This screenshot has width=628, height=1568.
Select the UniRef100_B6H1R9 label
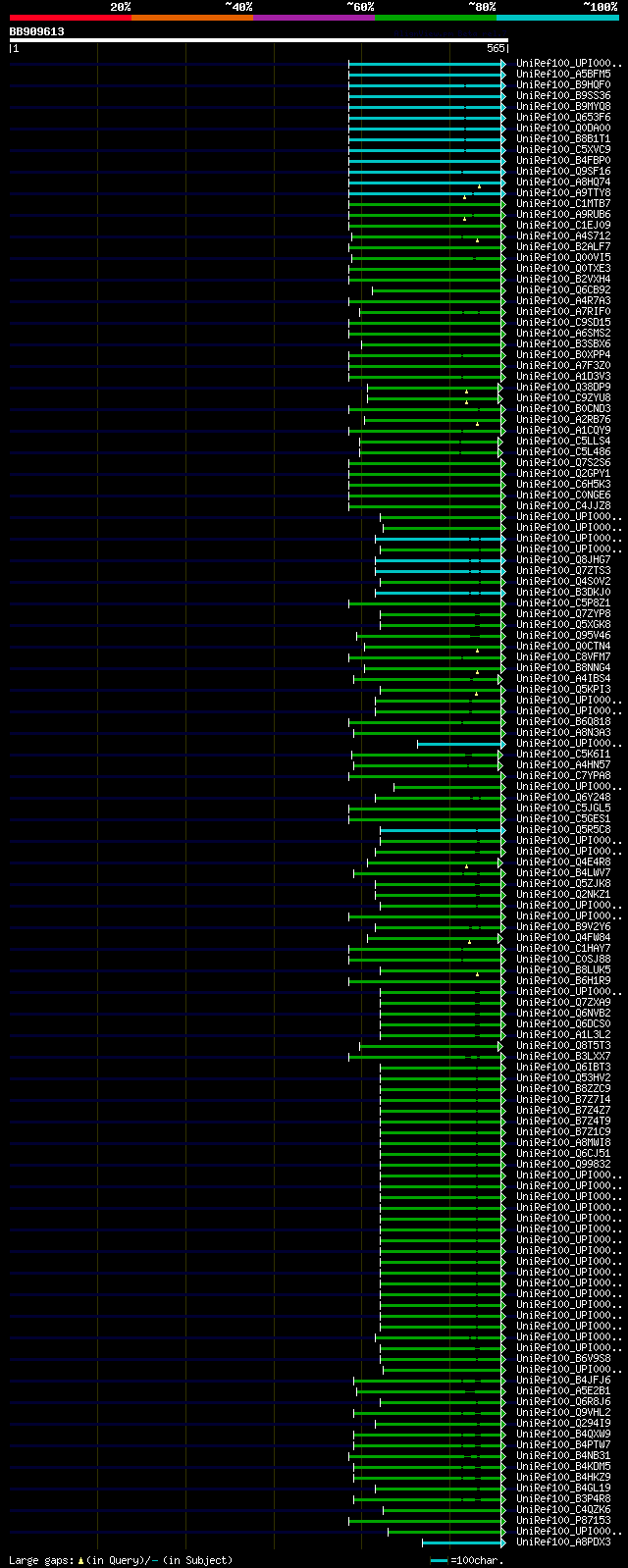(x=563, y=981)
